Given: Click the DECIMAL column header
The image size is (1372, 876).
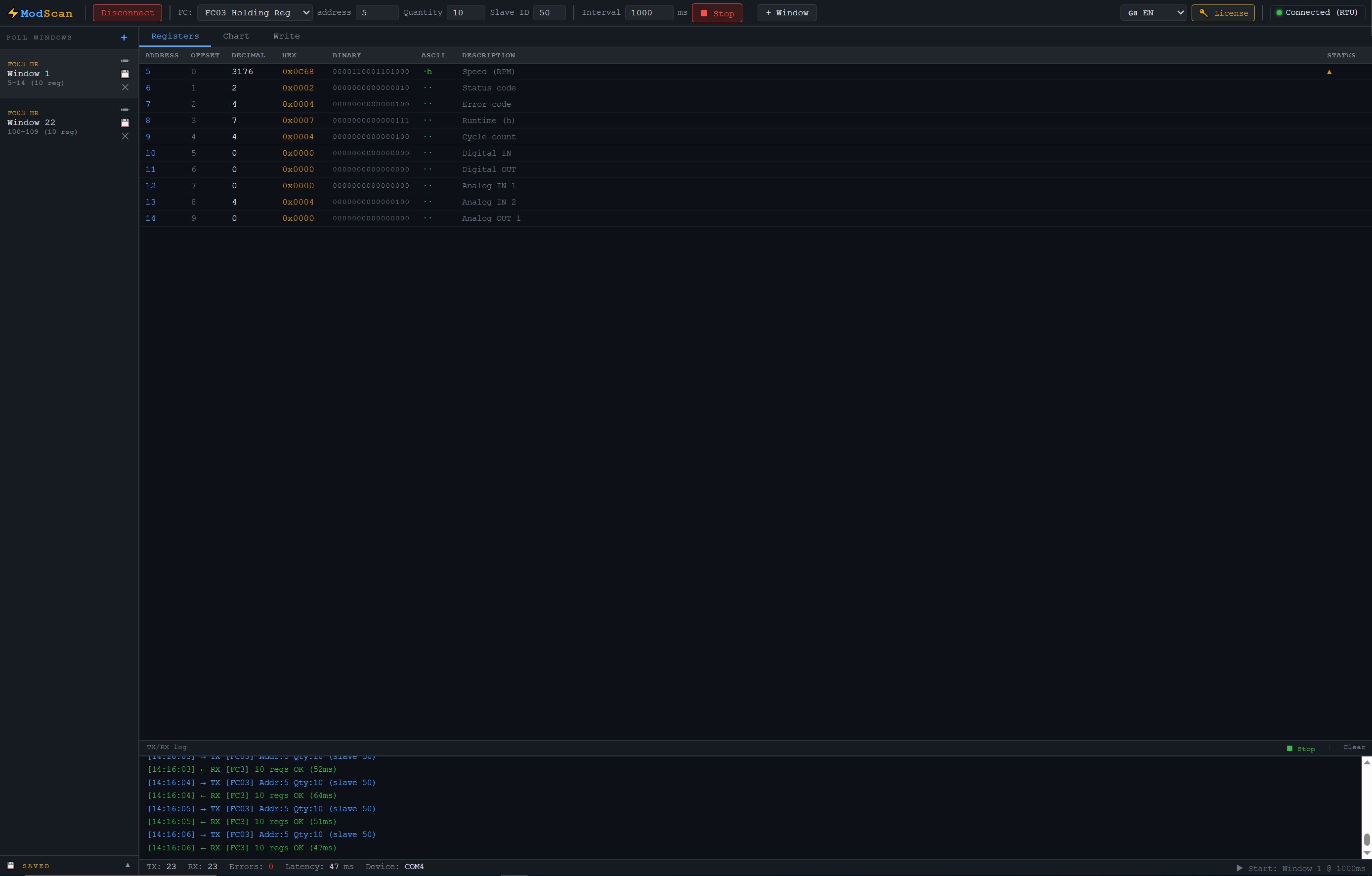Looking at the screenshot, I should coord(248,55).
